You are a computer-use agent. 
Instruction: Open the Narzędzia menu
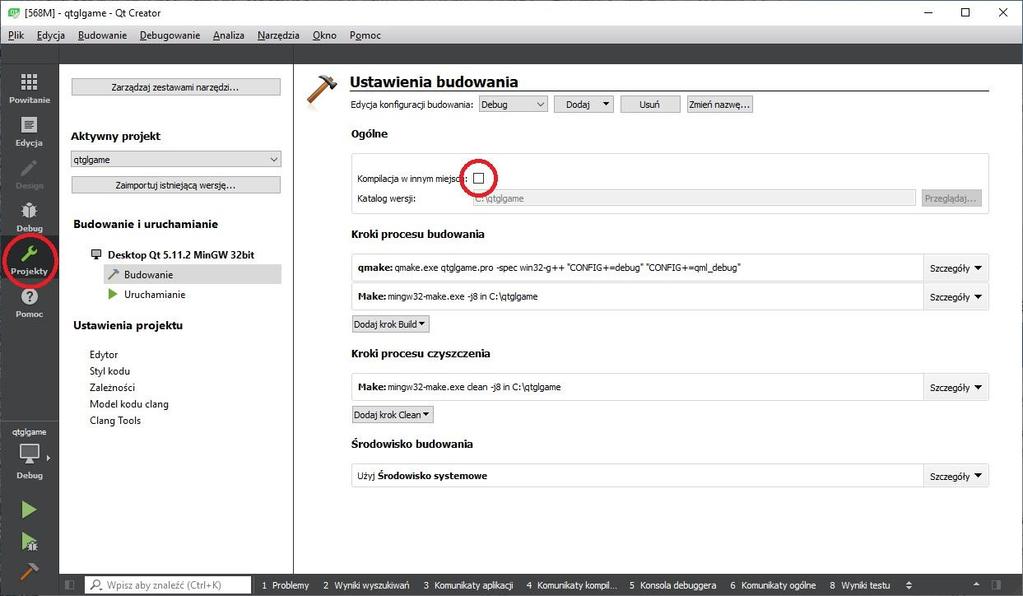(x=278, y=35)
